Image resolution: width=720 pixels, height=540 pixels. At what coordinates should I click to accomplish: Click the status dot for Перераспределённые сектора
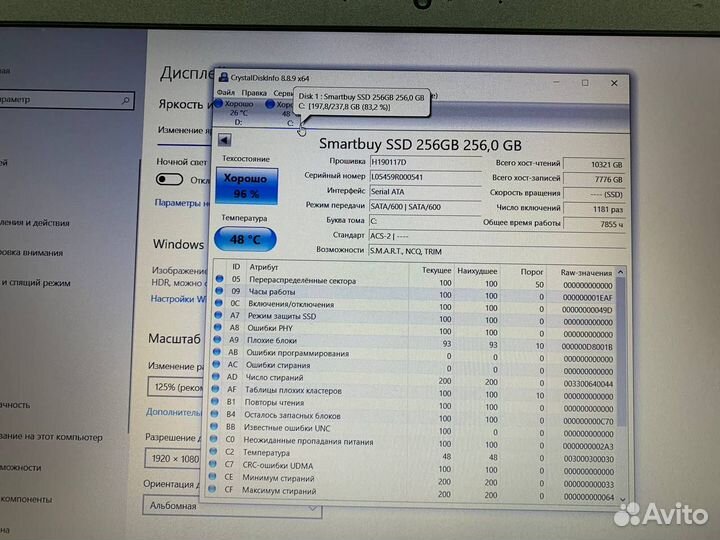click(x=219, y=279)
